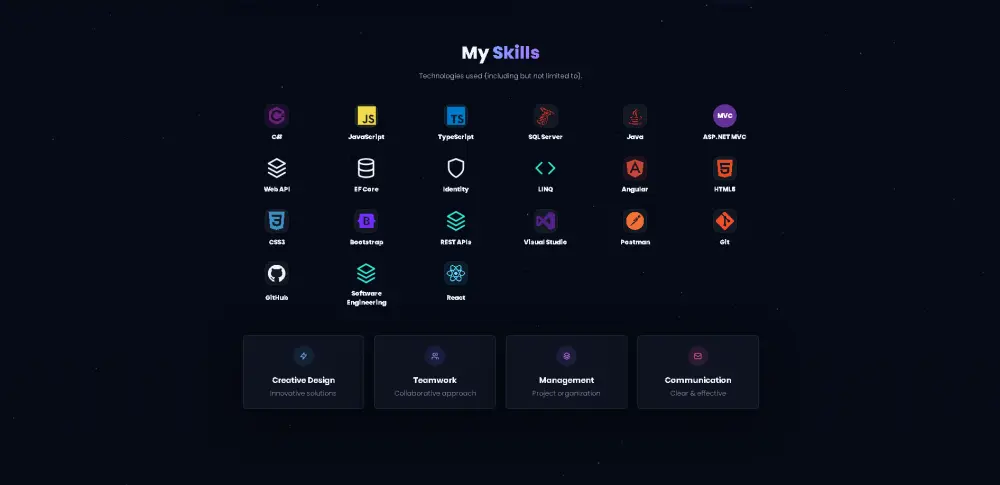Click the Angular logo icon
1000x485 pixels.
click(635, 168)
